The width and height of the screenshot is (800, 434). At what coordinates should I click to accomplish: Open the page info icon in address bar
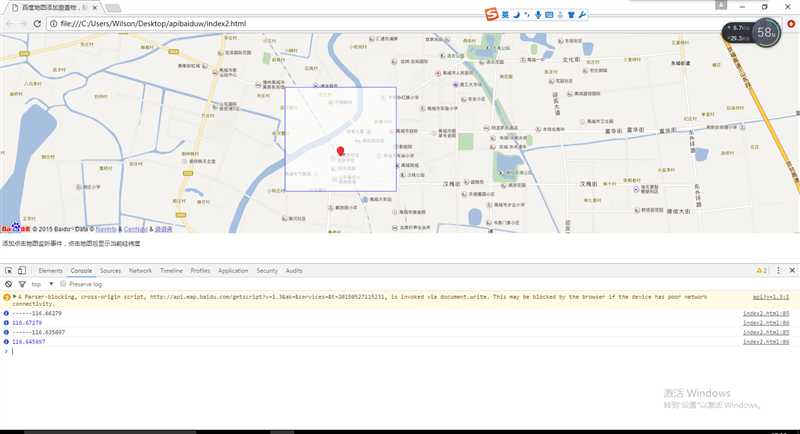(x=53, y=23)
